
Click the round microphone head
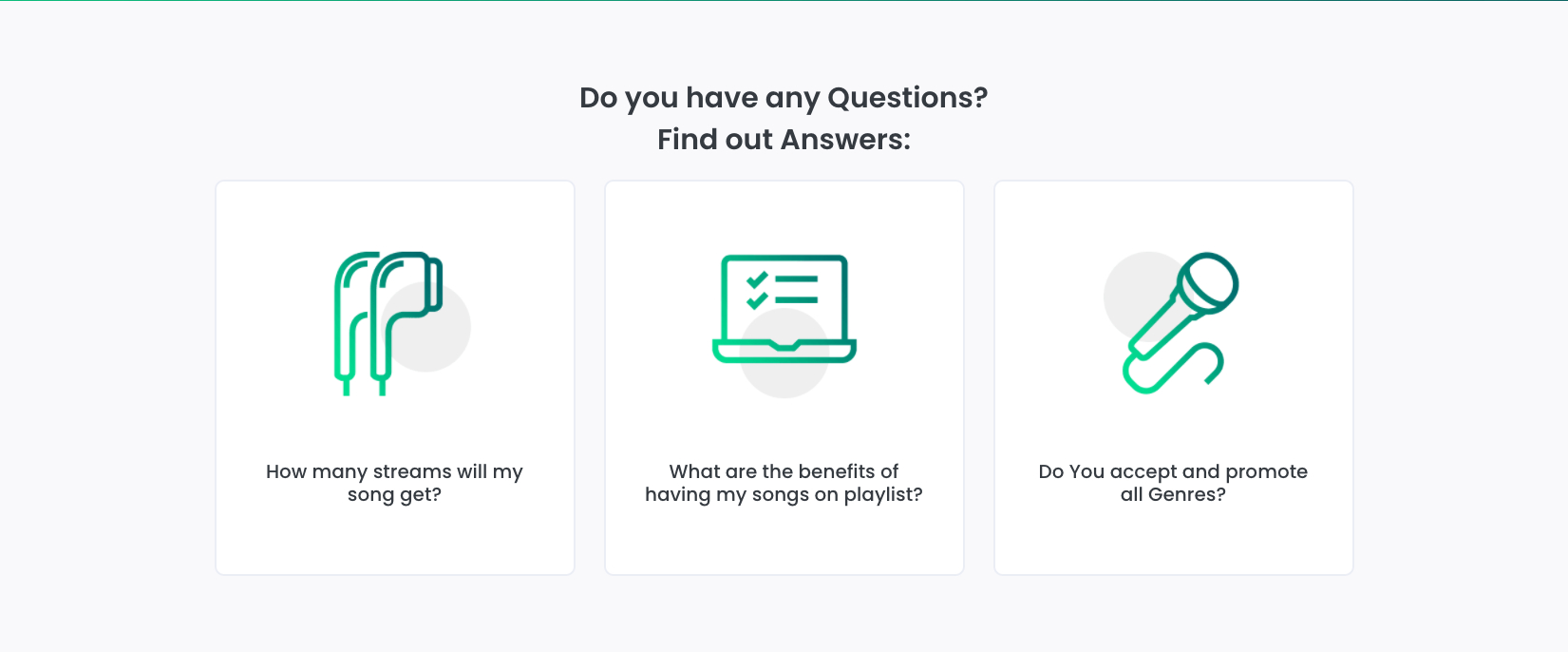tap(1208, 282)
